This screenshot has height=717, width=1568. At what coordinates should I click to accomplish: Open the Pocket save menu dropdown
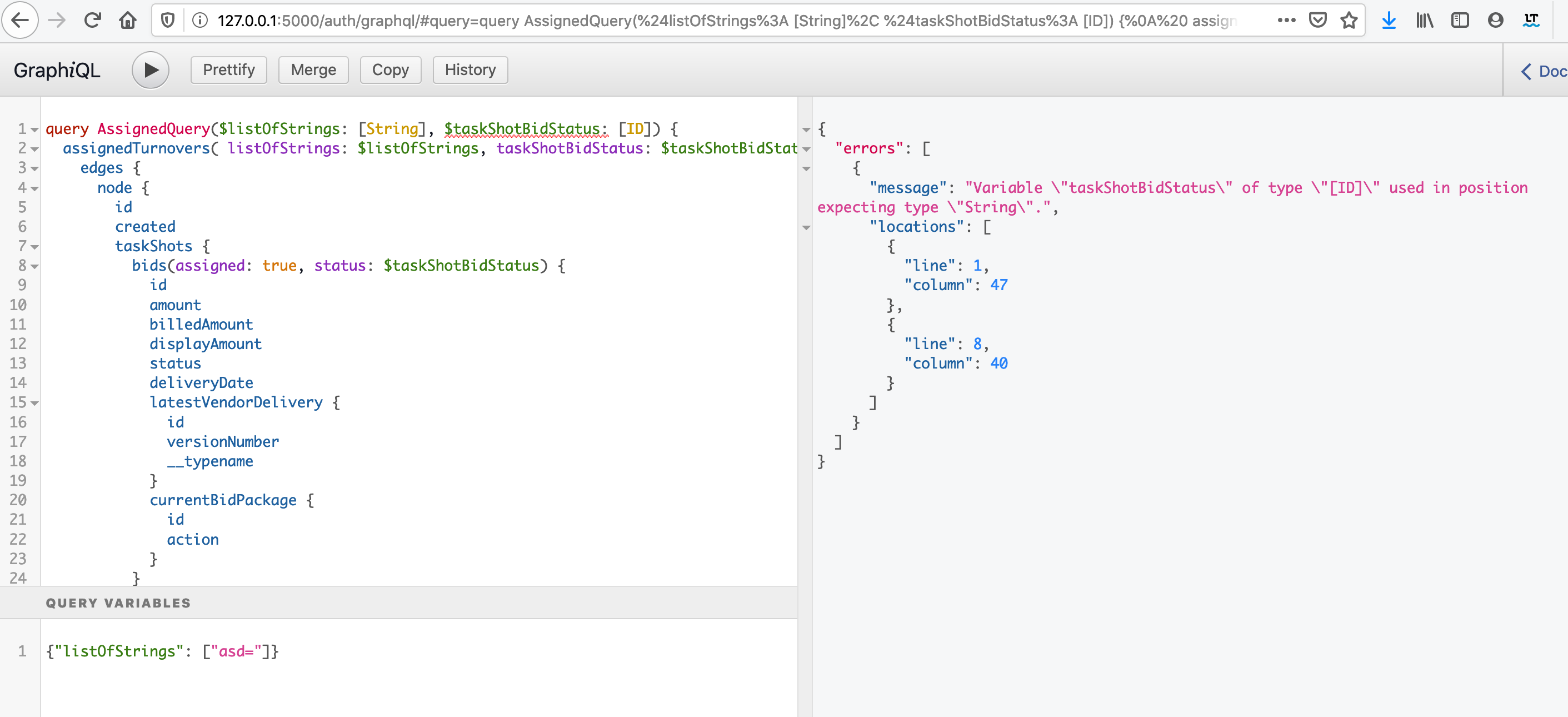[1318, 20]
